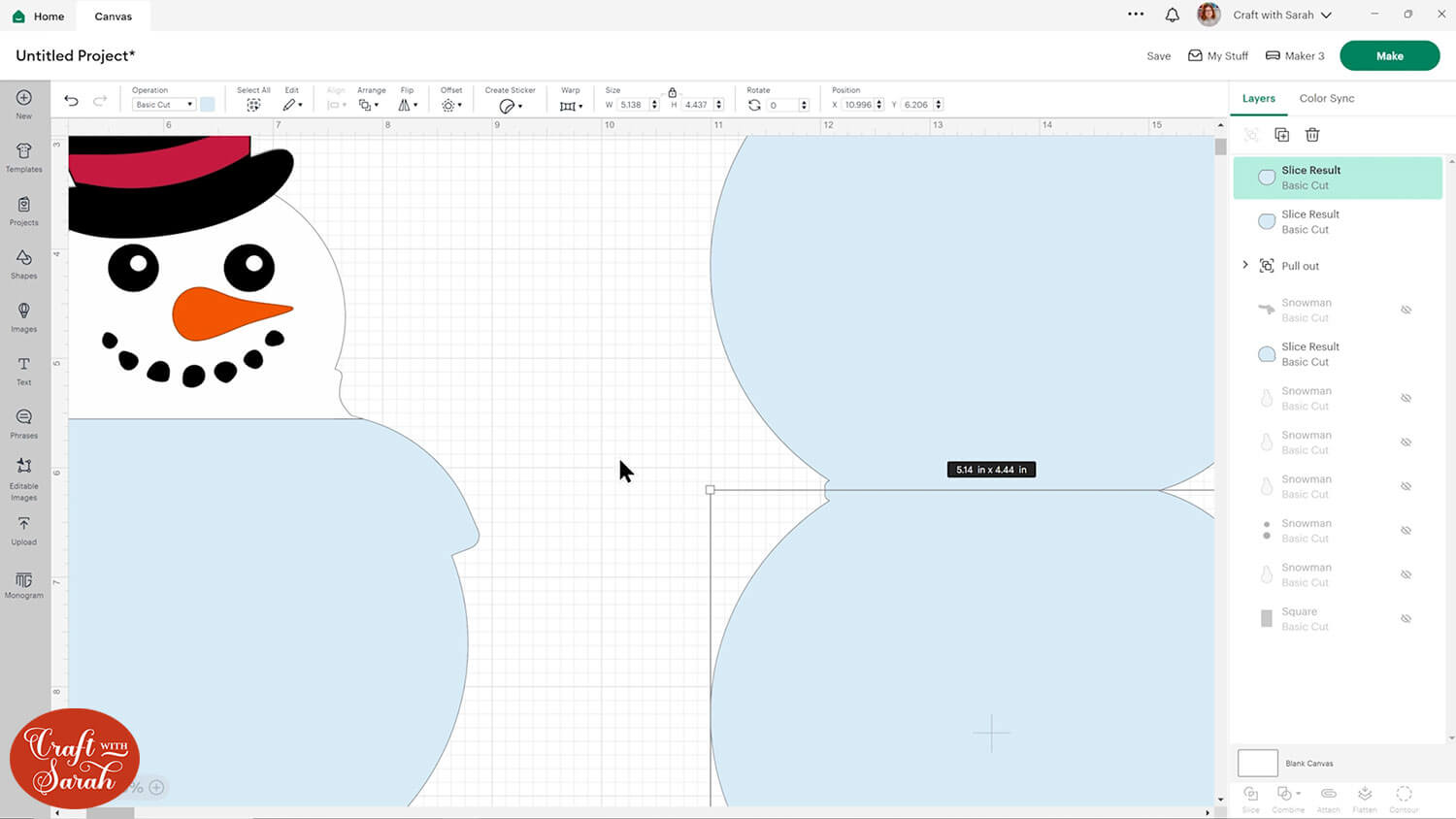This screenshot has height=819, width=1456.
Task: Open the notifications bell
Action: click(1173, 16)
